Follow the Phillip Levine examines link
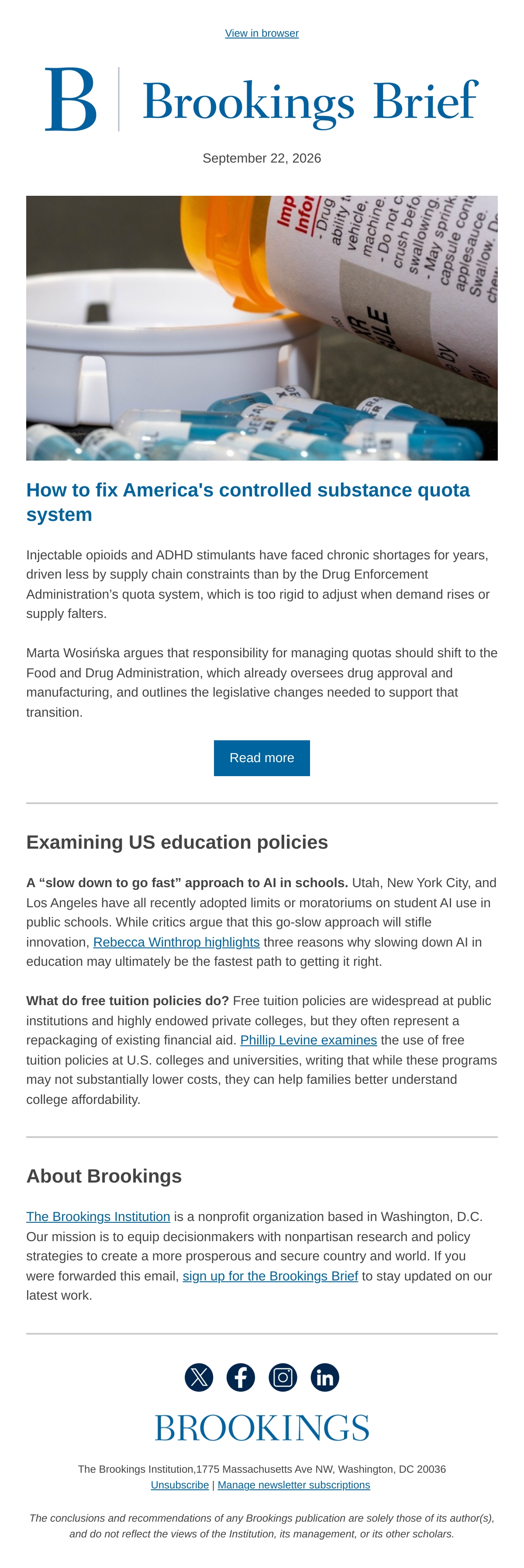The height and width of the screenshot is (1568, 524). pos(309,1040)
